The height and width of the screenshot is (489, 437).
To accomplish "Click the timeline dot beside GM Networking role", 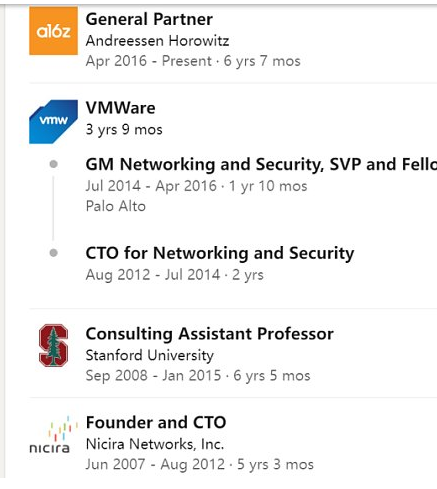I will coord(53,164).
